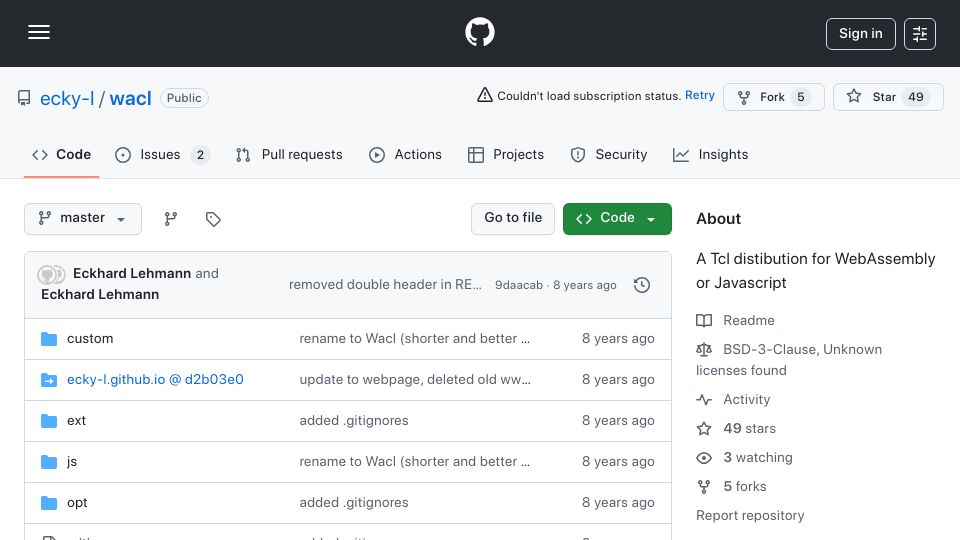Open the Security tab
The height and width of the screenshot is (540, 960).
click(609, 154)
